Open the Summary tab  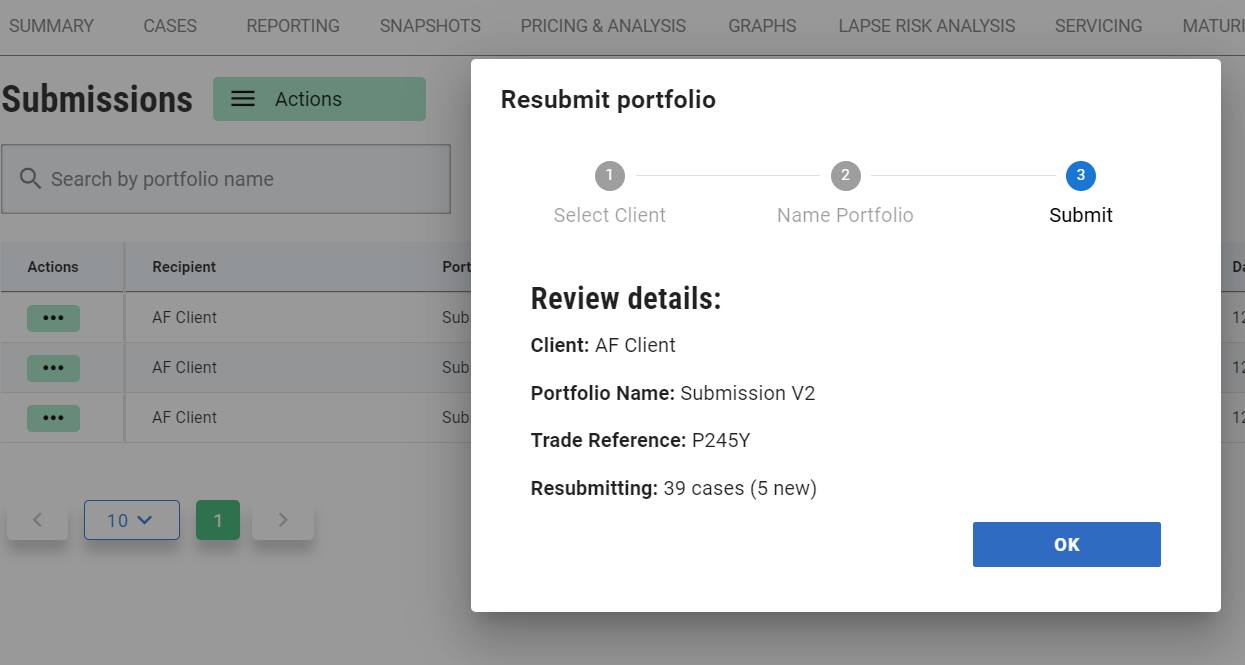click(x=51, y=26)
